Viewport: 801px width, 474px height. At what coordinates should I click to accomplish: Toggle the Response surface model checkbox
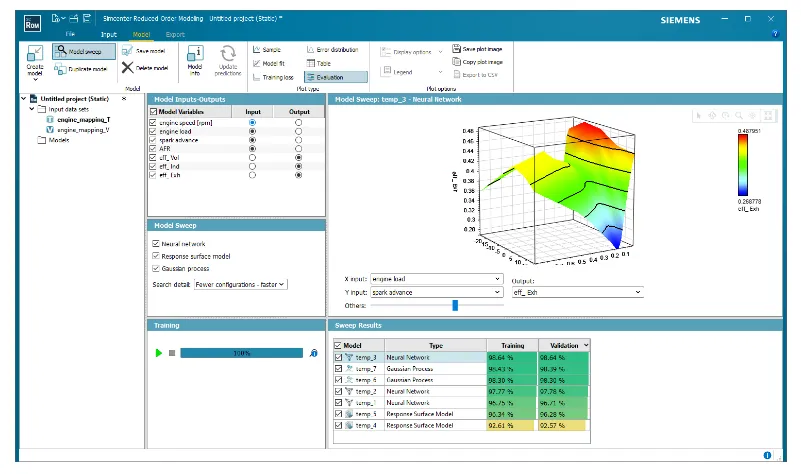[x=156, y=256]
